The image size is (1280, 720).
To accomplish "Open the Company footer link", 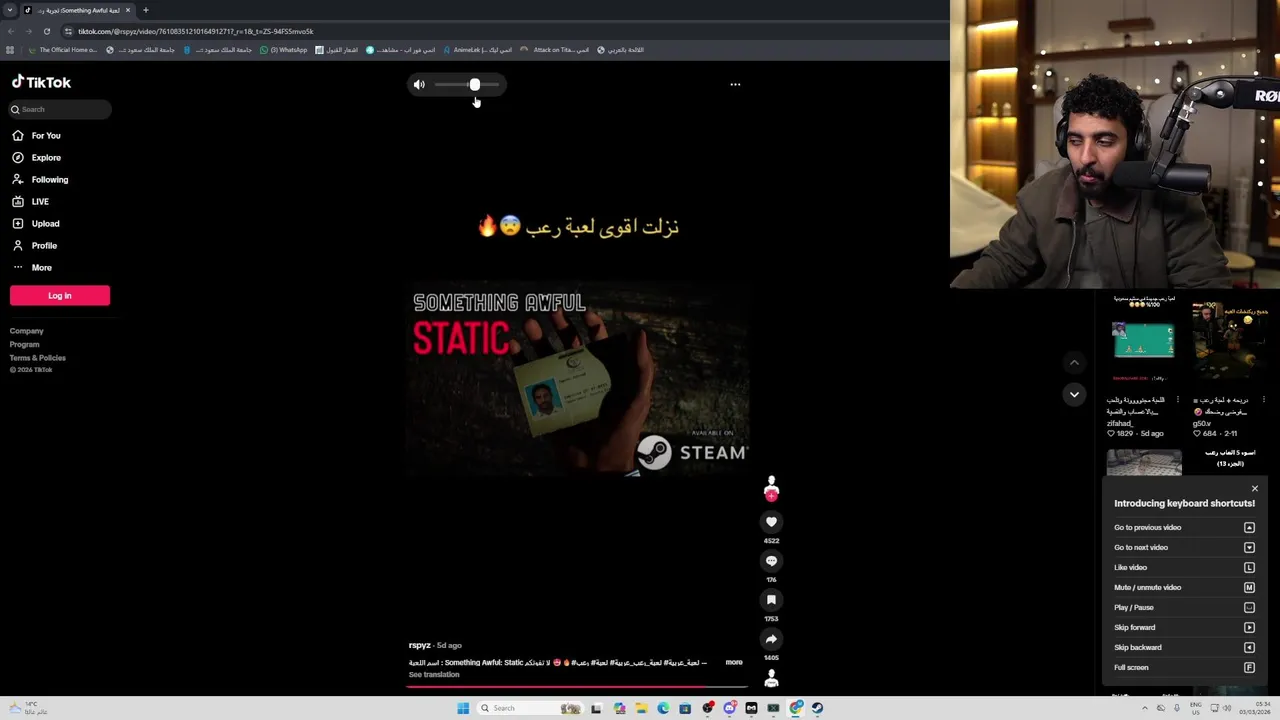I will pos(27,331).
